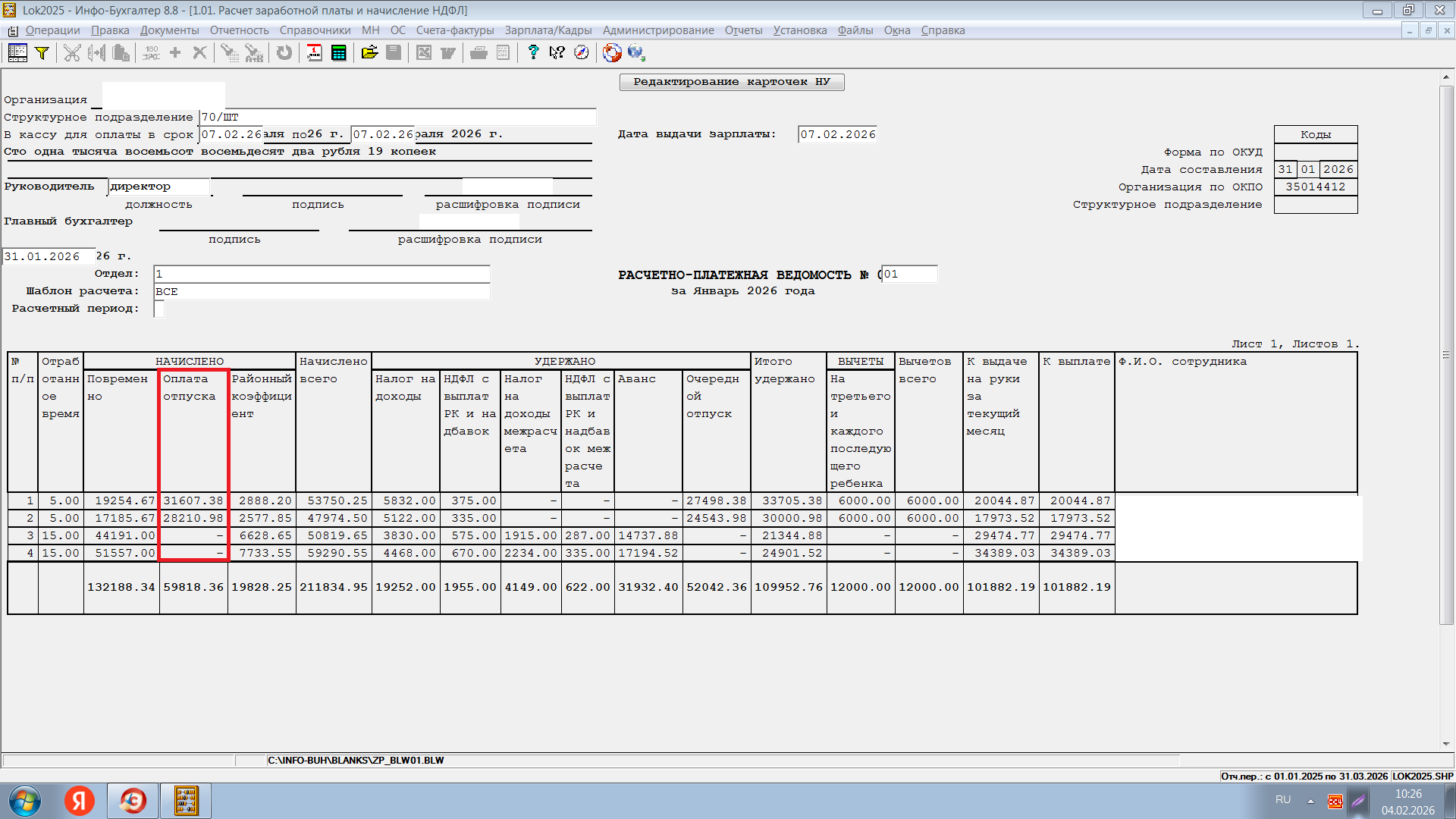Click the Шаблон расчета field with ВСЕ
This screenshot has height=819, width=1456.
322,291
